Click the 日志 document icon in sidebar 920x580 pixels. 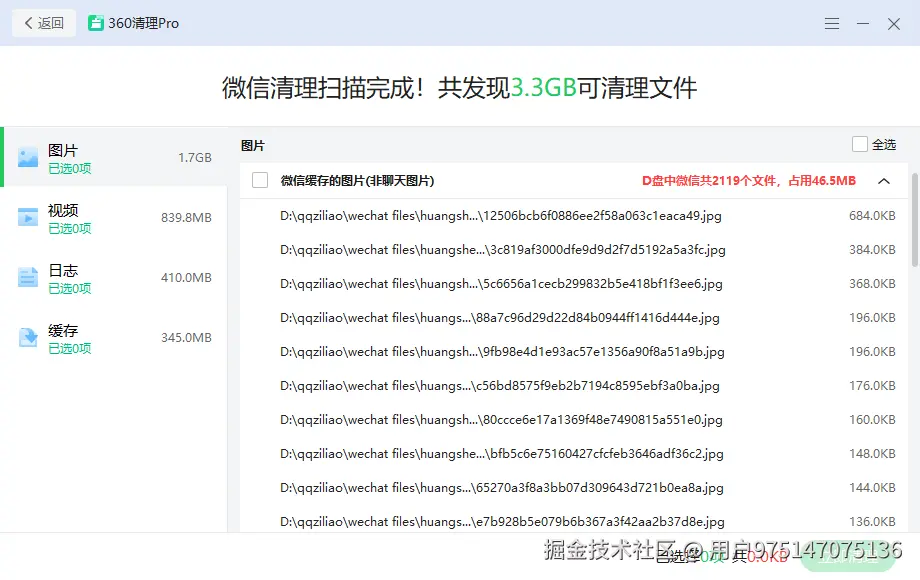28,277
